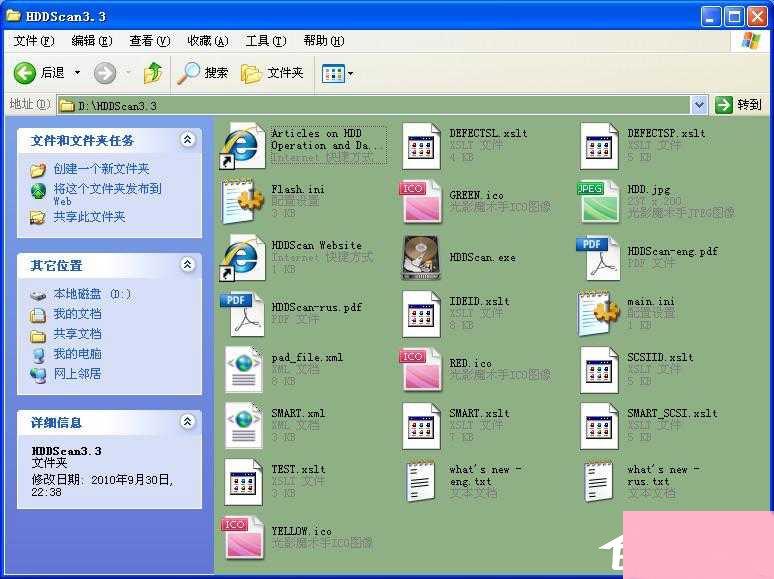Image resolution: width=774 pixels, height=579 pixels.
Task: Open the HDDScan.exe hard drive icon
Action: click(421, 258)
